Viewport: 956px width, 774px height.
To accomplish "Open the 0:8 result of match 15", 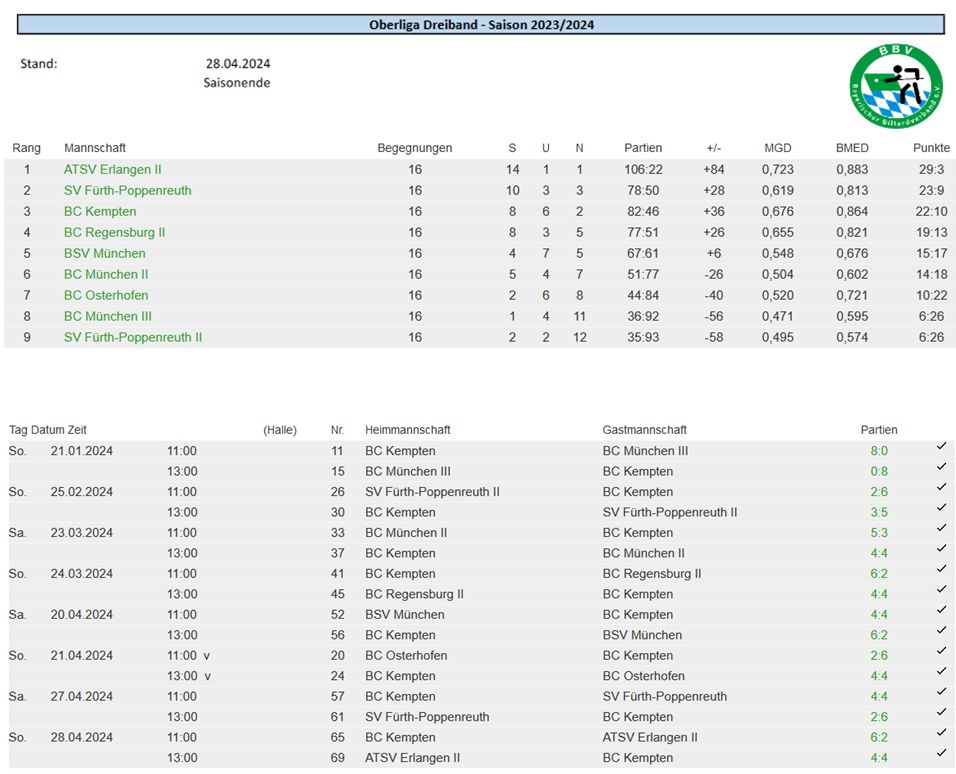I will pos(879,471).
